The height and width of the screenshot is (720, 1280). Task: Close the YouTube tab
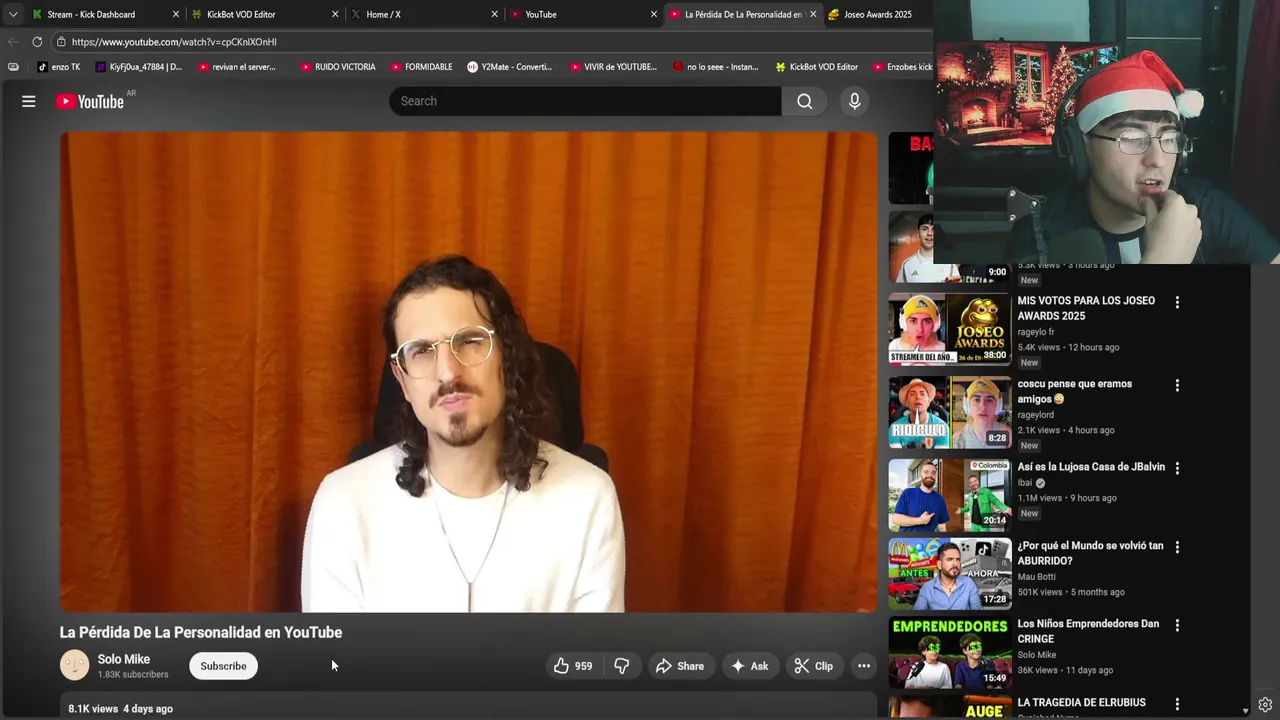654,14
